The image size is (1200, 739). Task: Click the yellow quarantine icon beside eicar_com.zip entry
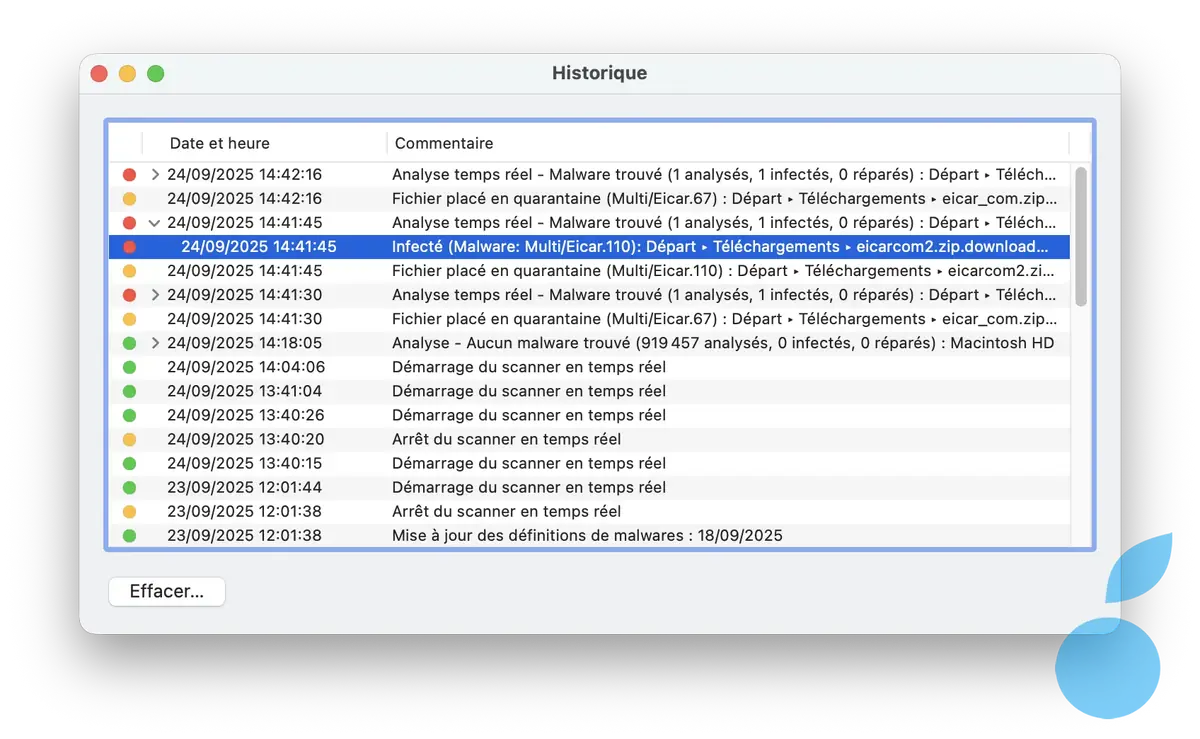129,198
